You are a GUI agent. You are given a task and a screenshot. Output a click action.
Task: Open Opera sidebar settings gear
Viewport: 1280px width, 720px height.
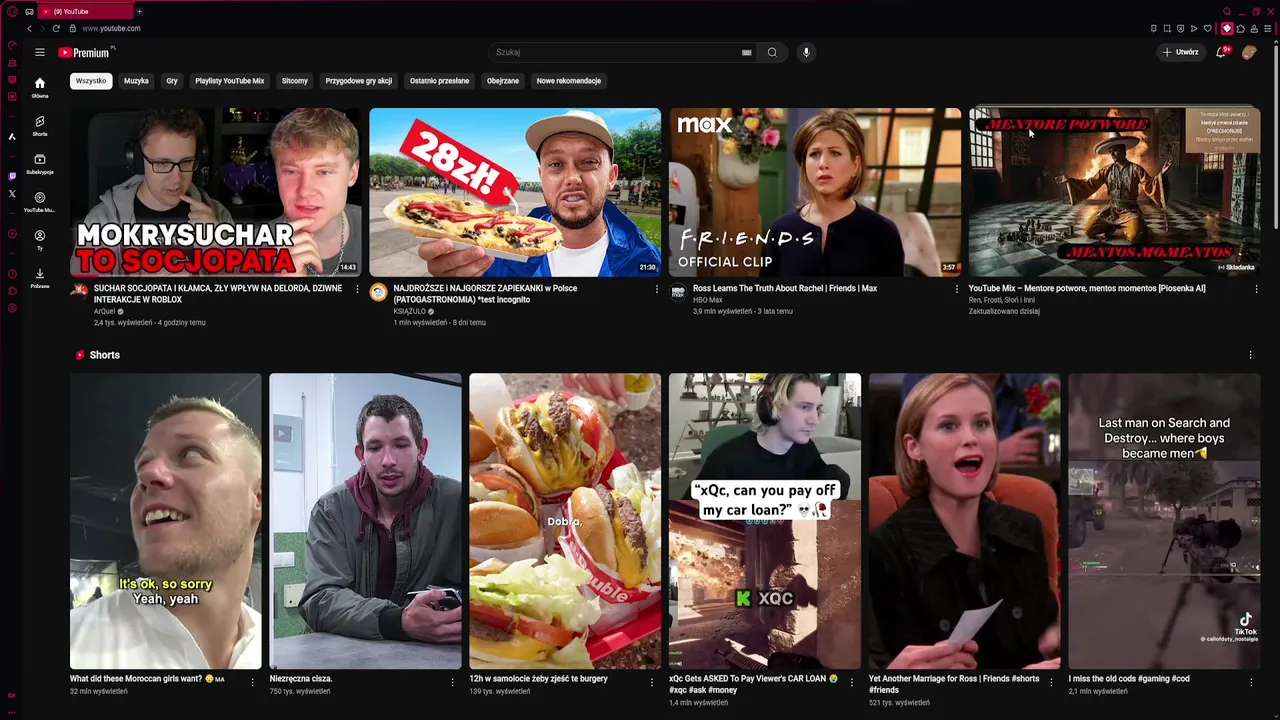12,308
